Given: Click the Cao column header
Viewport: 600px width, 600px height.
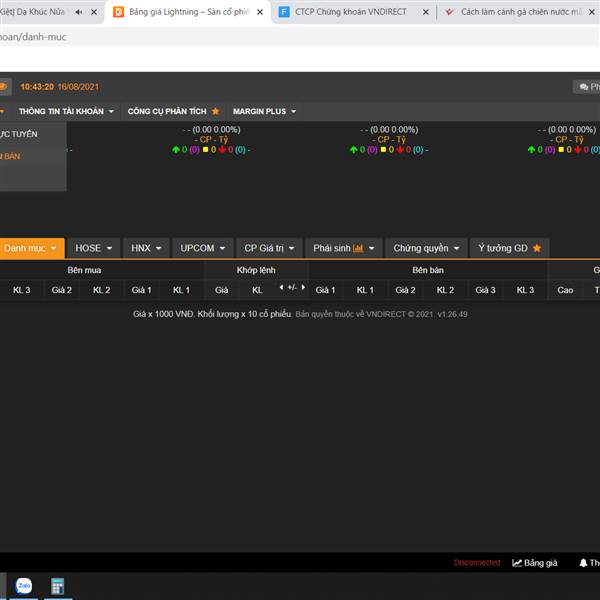Looking at the screenshot, I should pos(565,290).
